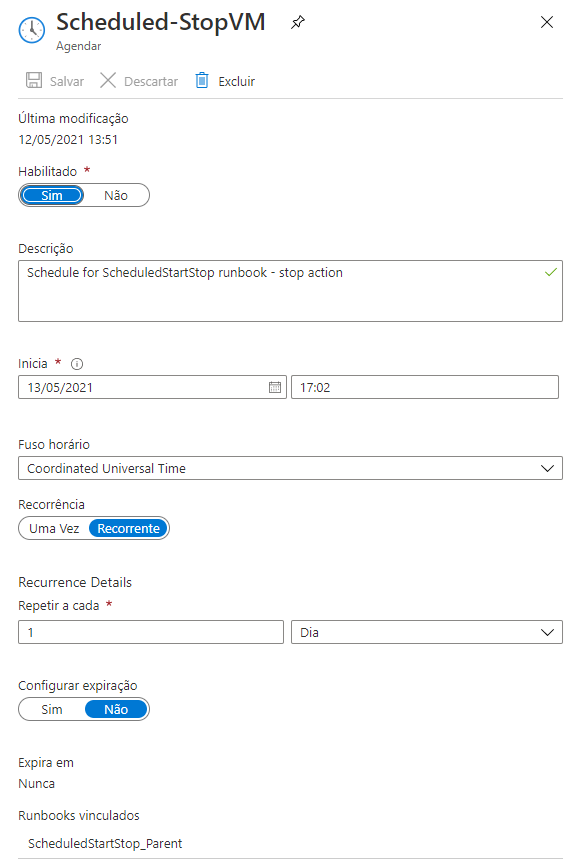Select the Recorrente recurrence option

129,528
